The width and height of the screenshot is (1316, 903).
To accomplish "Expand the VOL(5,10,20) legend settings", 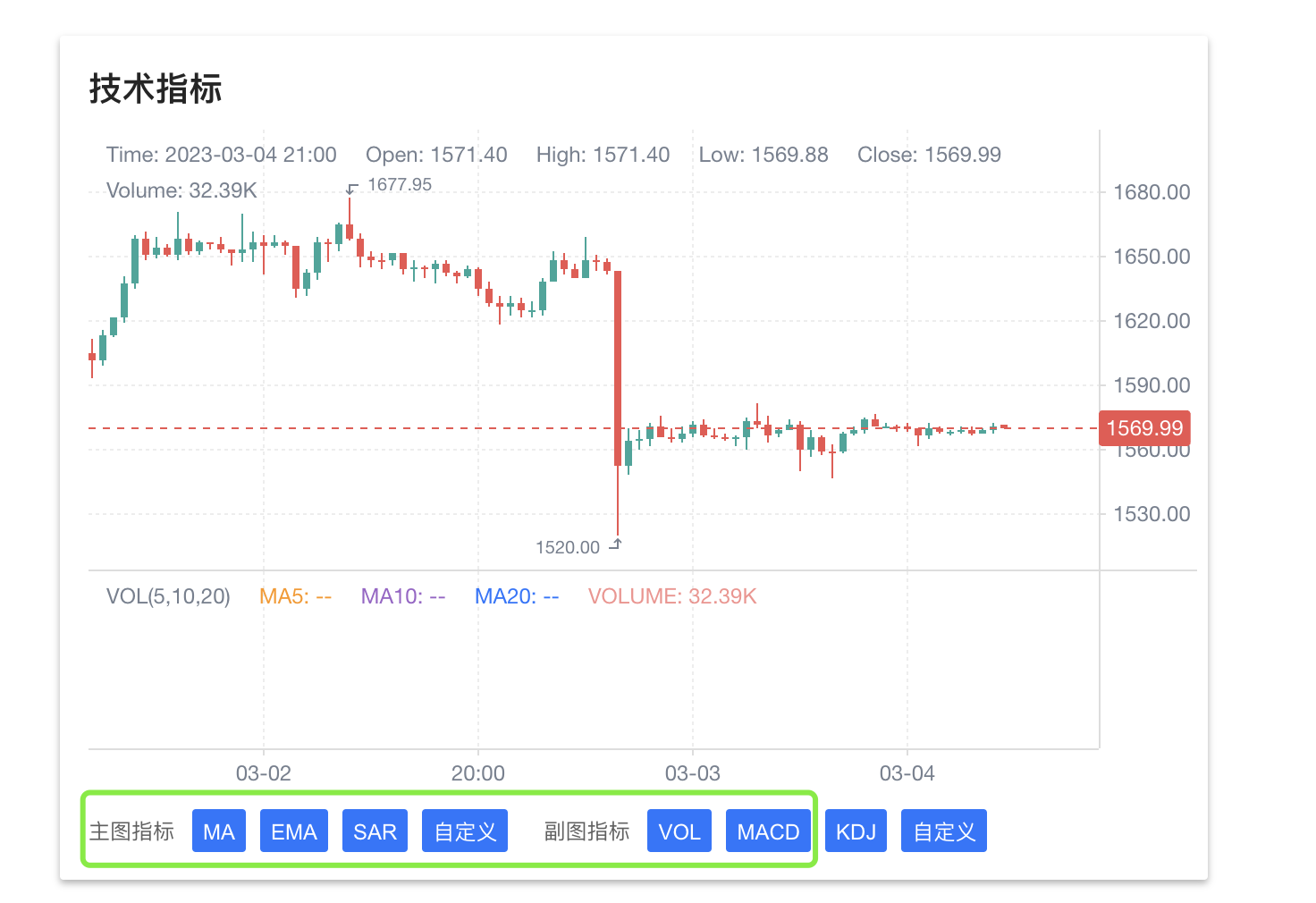I will pyautogui.click(x=168, y=596).
